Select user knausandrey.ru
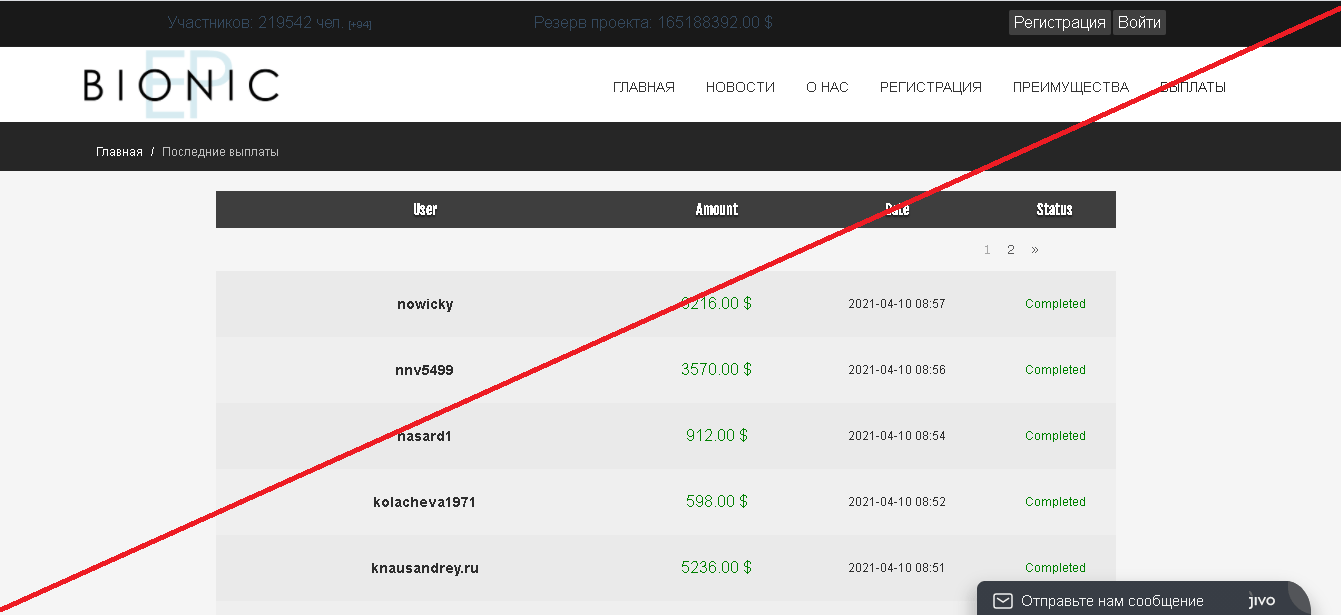Viewport: 1341px width, 615px height. (425, 568)
